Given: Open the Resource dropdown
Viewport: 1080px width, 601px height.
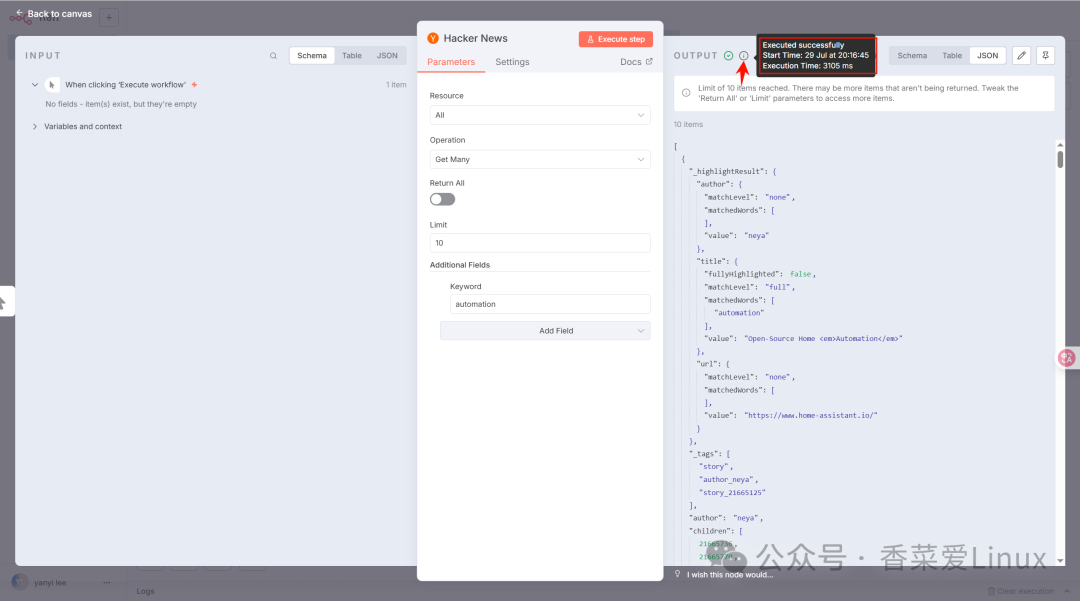Looking at the screenshot, I should click(x=540, y=115).
